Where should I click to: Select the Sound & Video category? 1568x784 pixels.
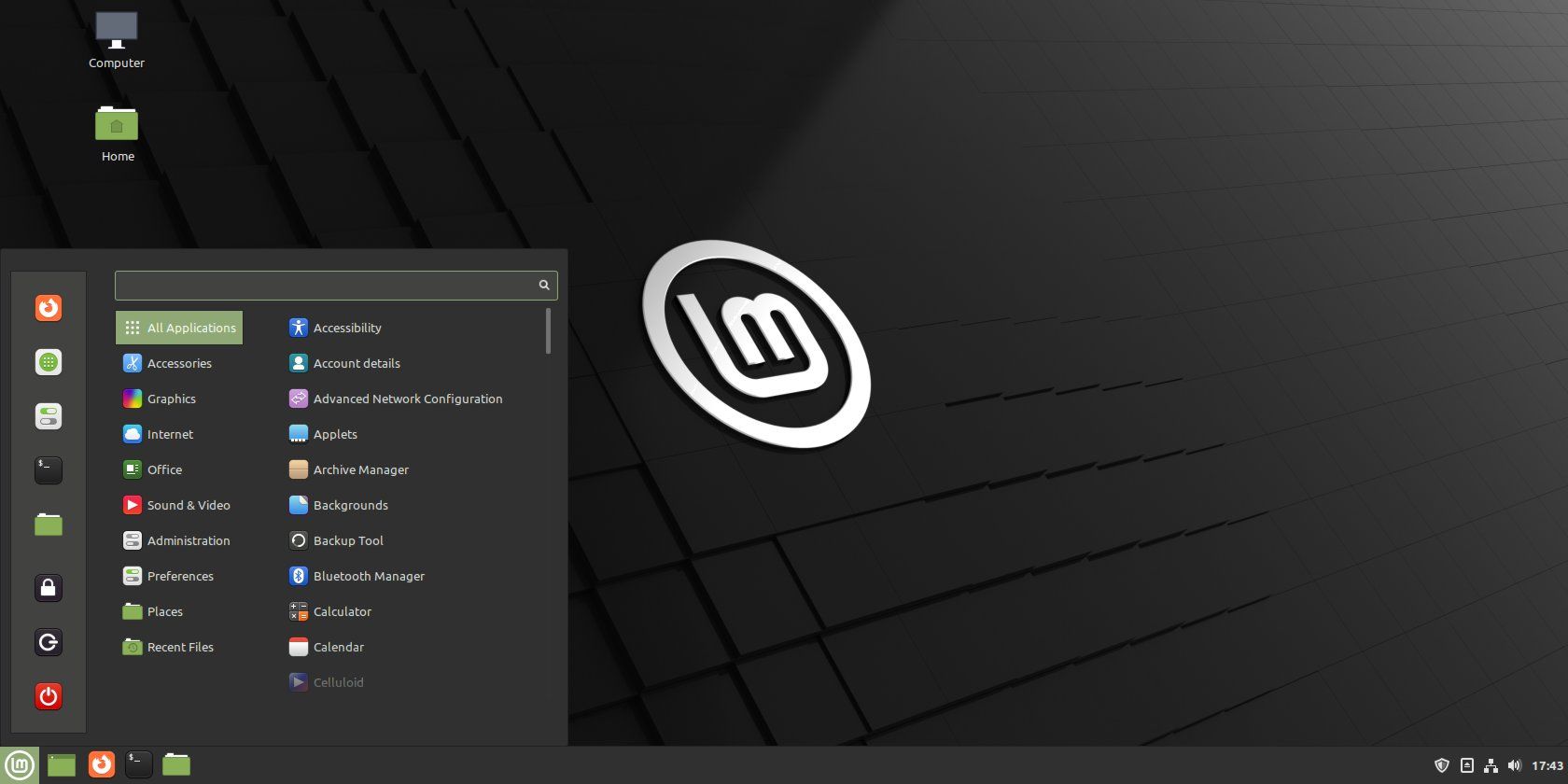pyautogui.click(x=179, y=505)
